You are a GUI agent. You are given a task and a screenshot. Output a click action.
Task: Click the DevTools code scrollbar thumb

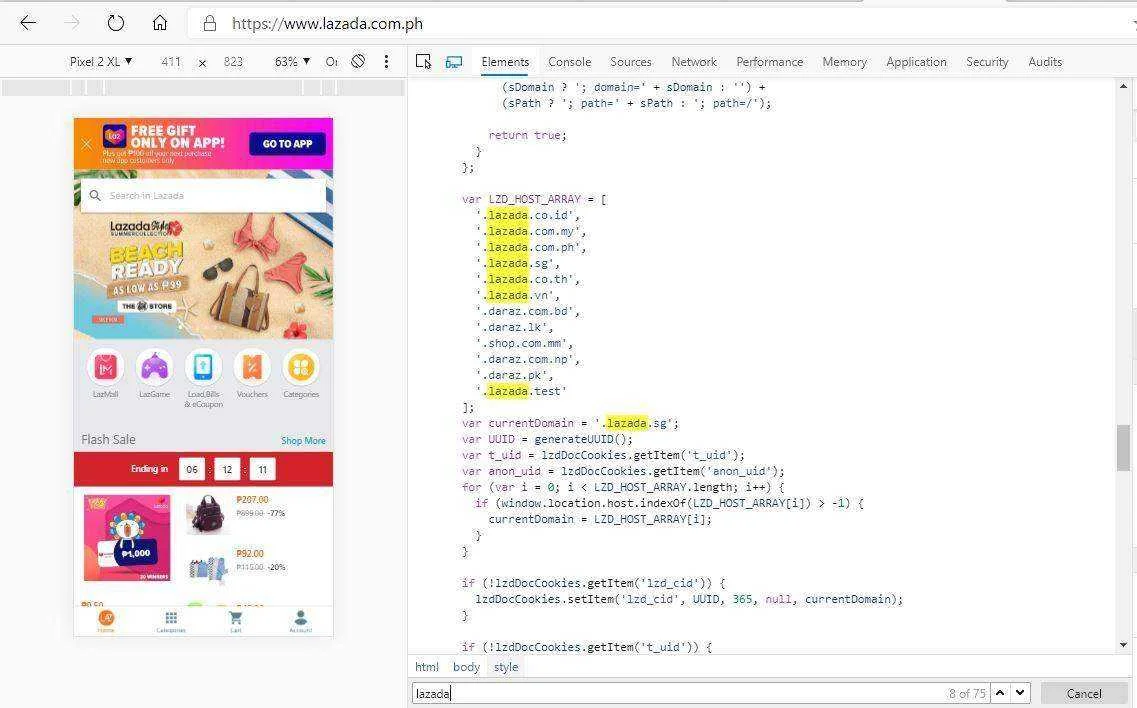[x=1123, y=448]
